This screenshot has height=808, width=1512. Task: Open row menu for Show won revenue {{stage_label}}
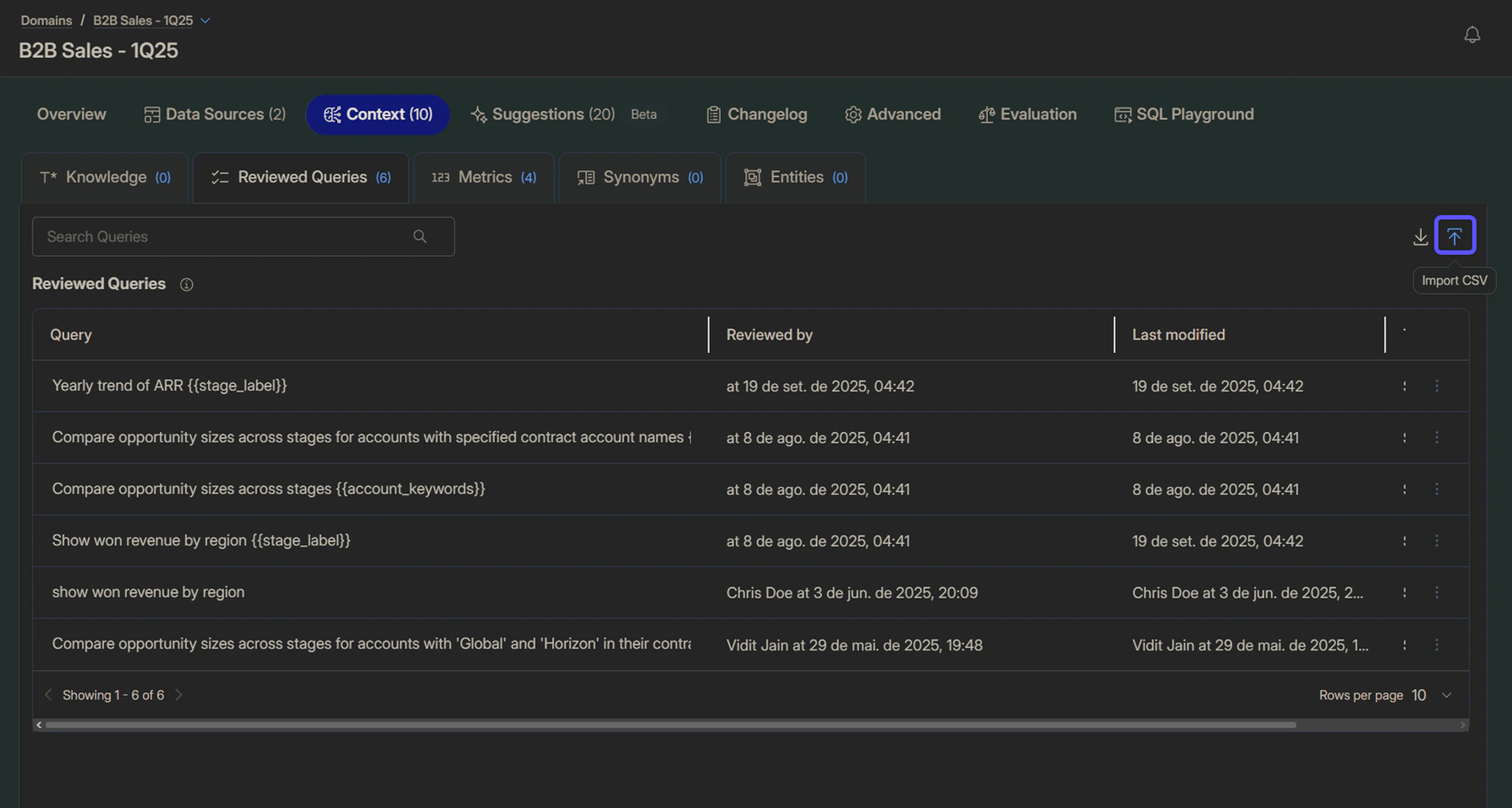click(x=1437, y=541)
